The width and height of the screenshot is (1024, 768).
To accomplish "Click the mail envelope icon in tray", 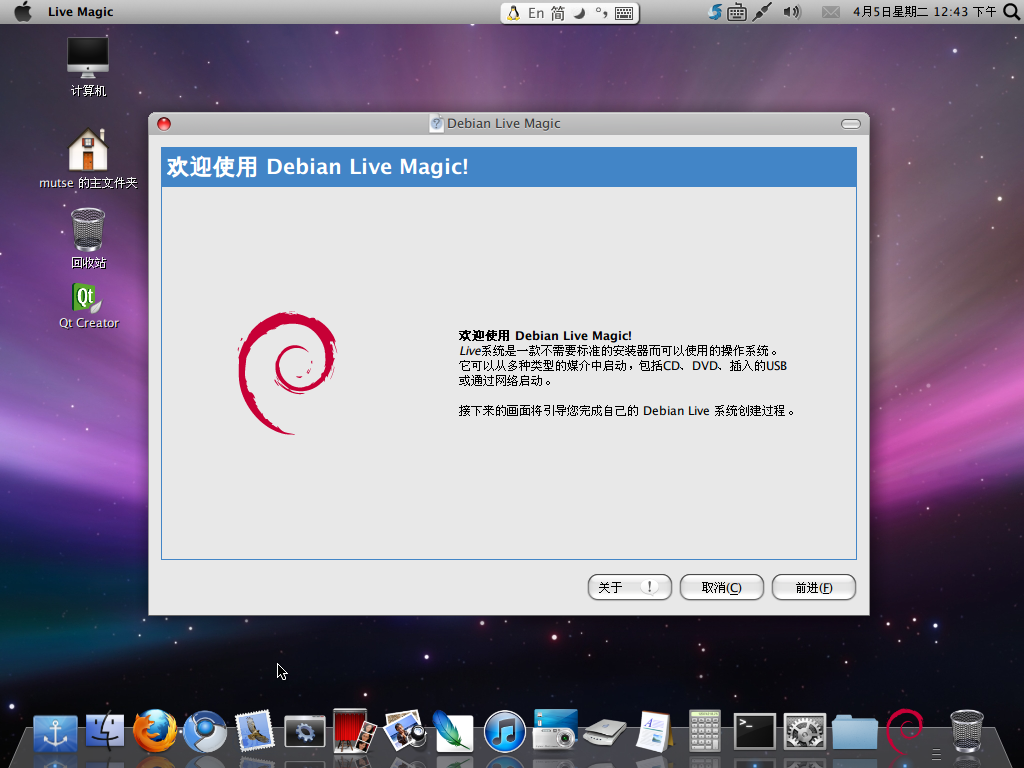I will coord(831,12).
